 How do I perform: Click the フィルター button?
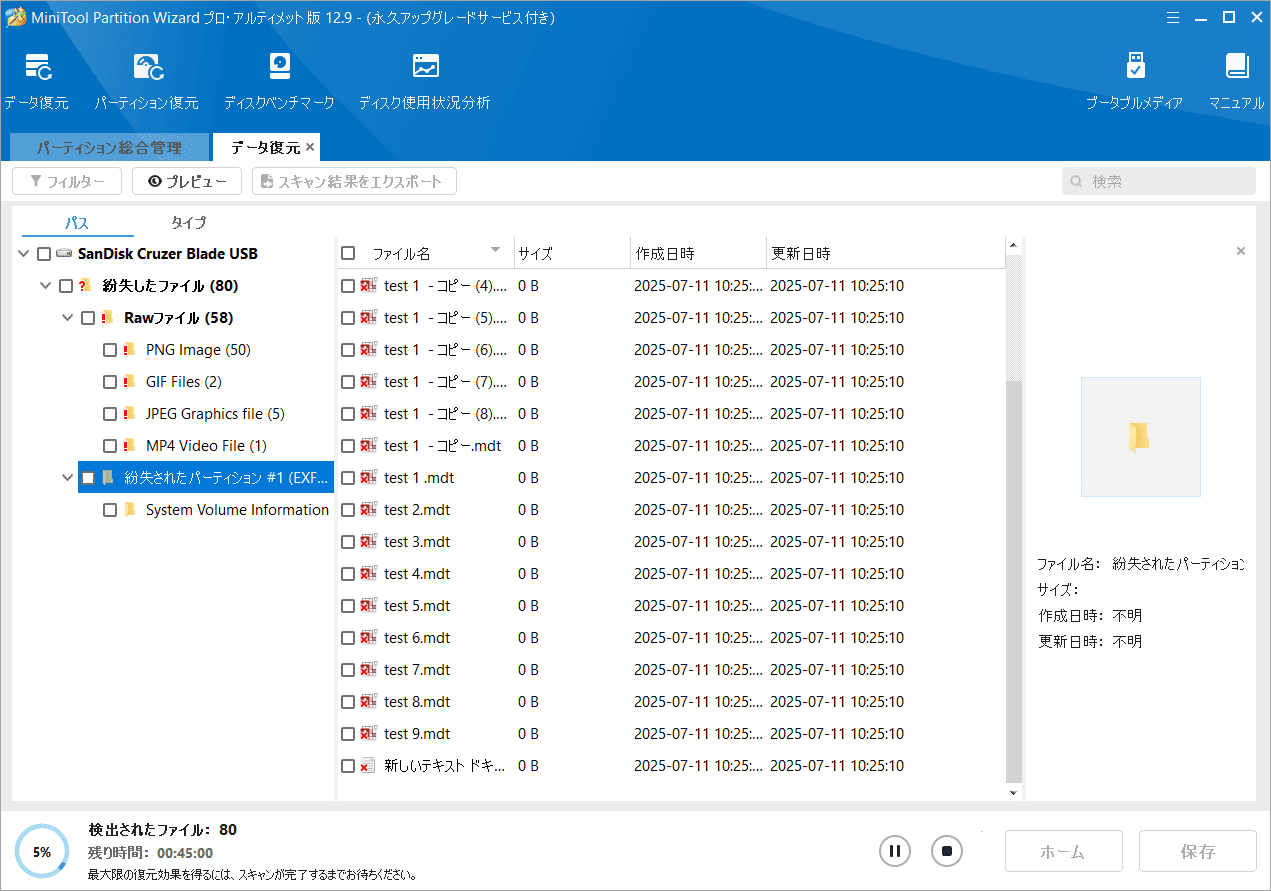pyautogui.click(x=67, y=181)
